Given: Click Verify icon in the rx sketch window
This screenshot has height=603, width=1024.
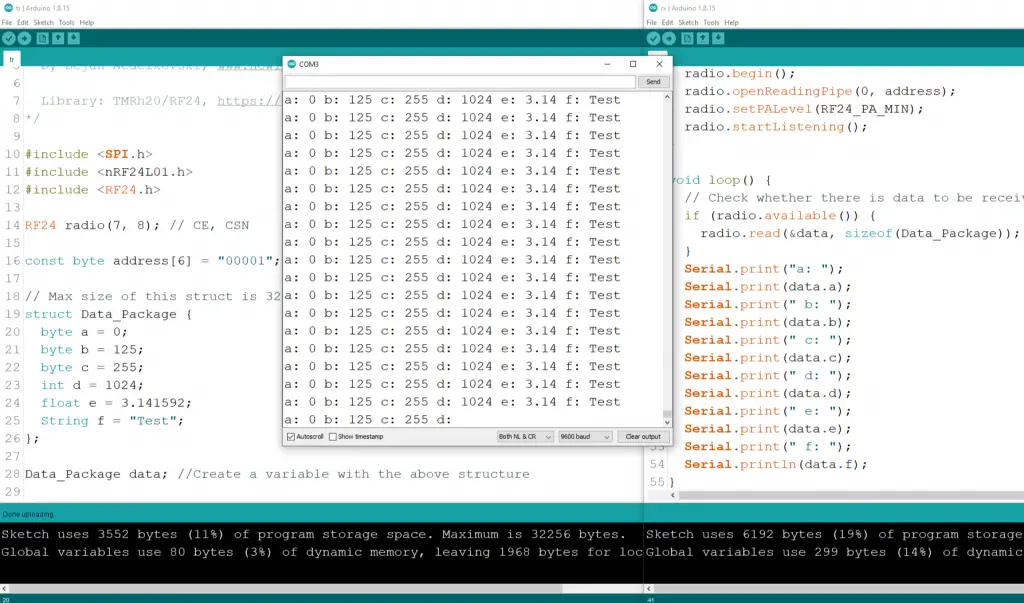Looking at the screenshot, I should click(653, 38).
